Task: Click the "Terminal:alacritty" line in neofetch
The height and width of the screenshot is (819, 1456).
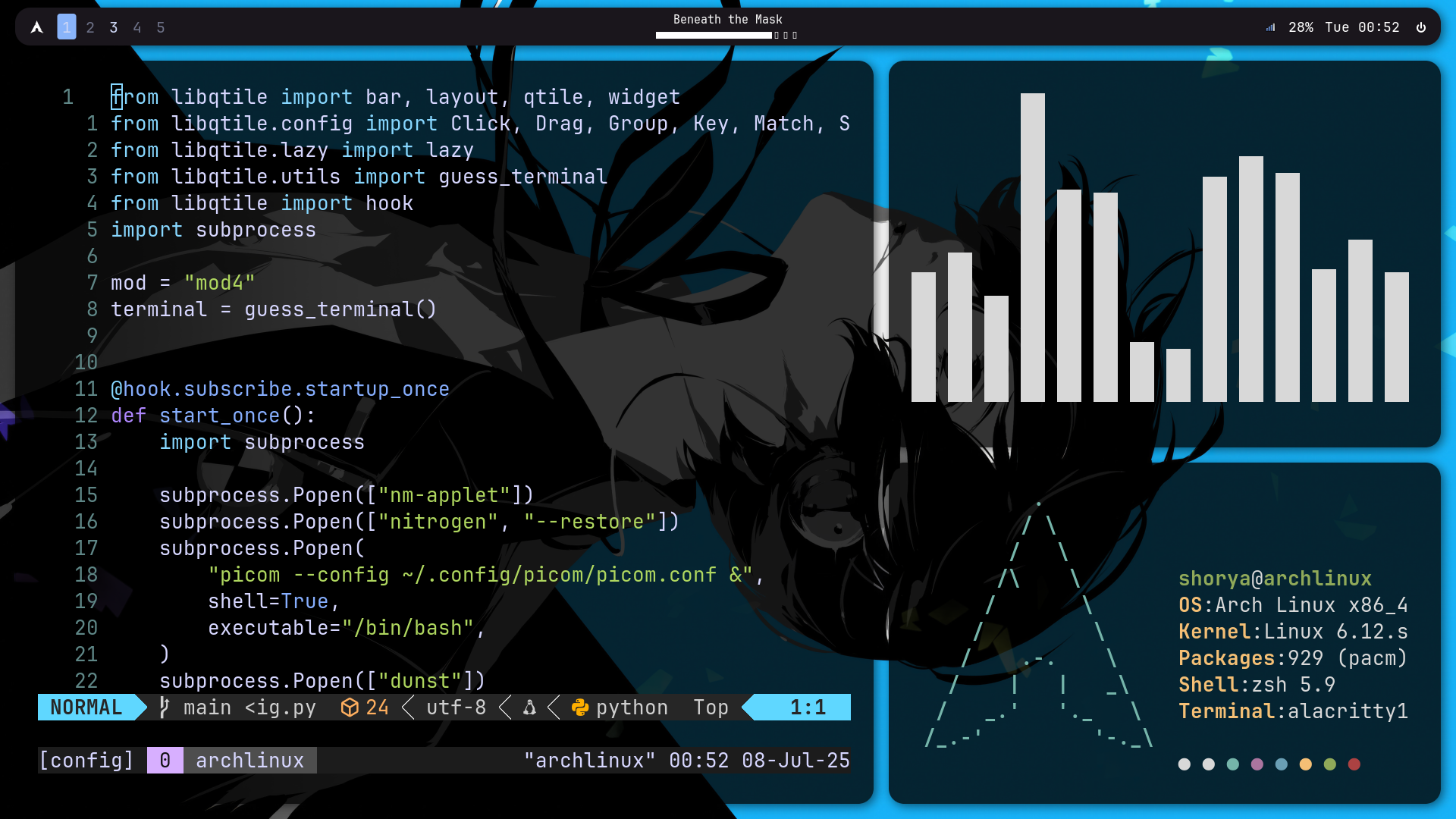Action: [1293, 711]
